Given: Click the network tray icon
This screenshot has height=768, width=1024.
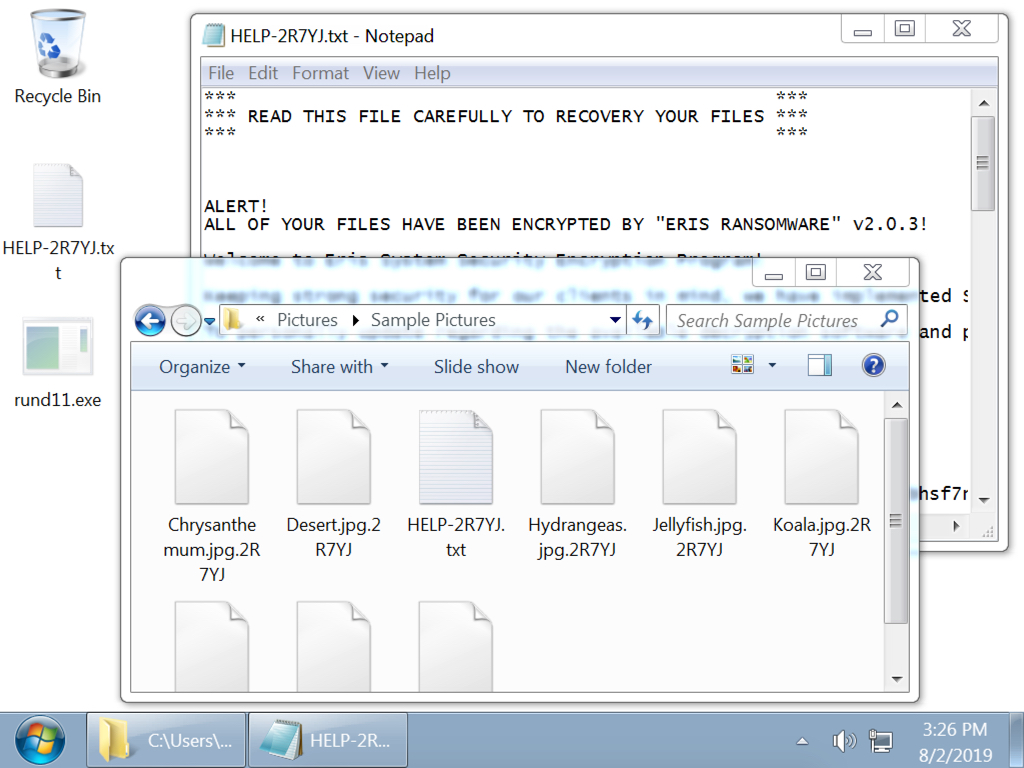Looking at the screenshot, I should pyautogui.click(x=880, y=741).
